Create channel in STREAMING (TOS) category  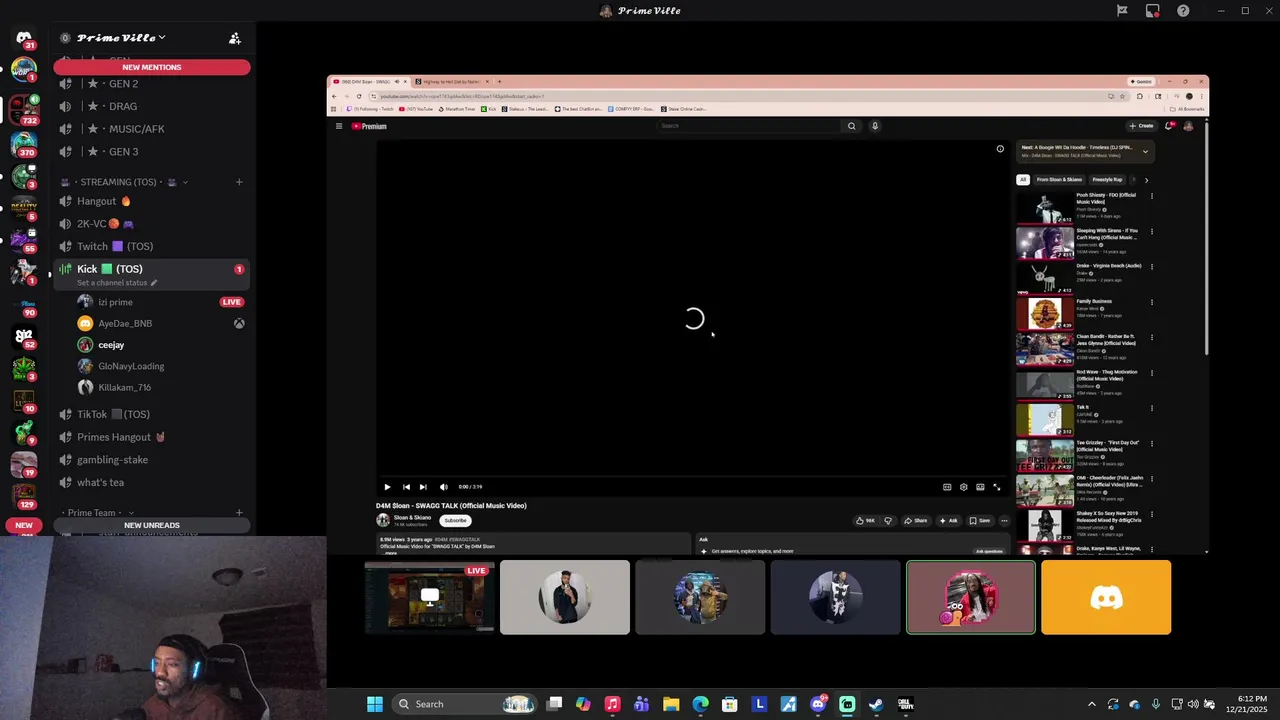pyautogui.click(x=239, y=182)
